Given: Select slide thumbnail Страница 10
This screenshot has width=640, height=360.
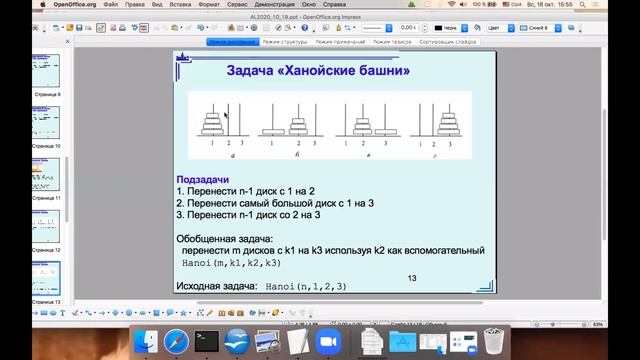Looking at the screenshot, I should tap(46, 122).
